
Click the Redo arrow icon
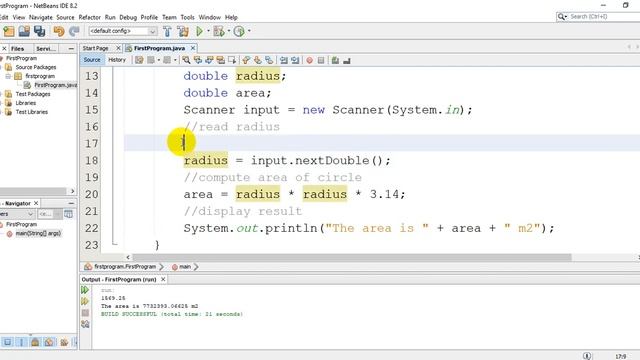coord(74,31)
